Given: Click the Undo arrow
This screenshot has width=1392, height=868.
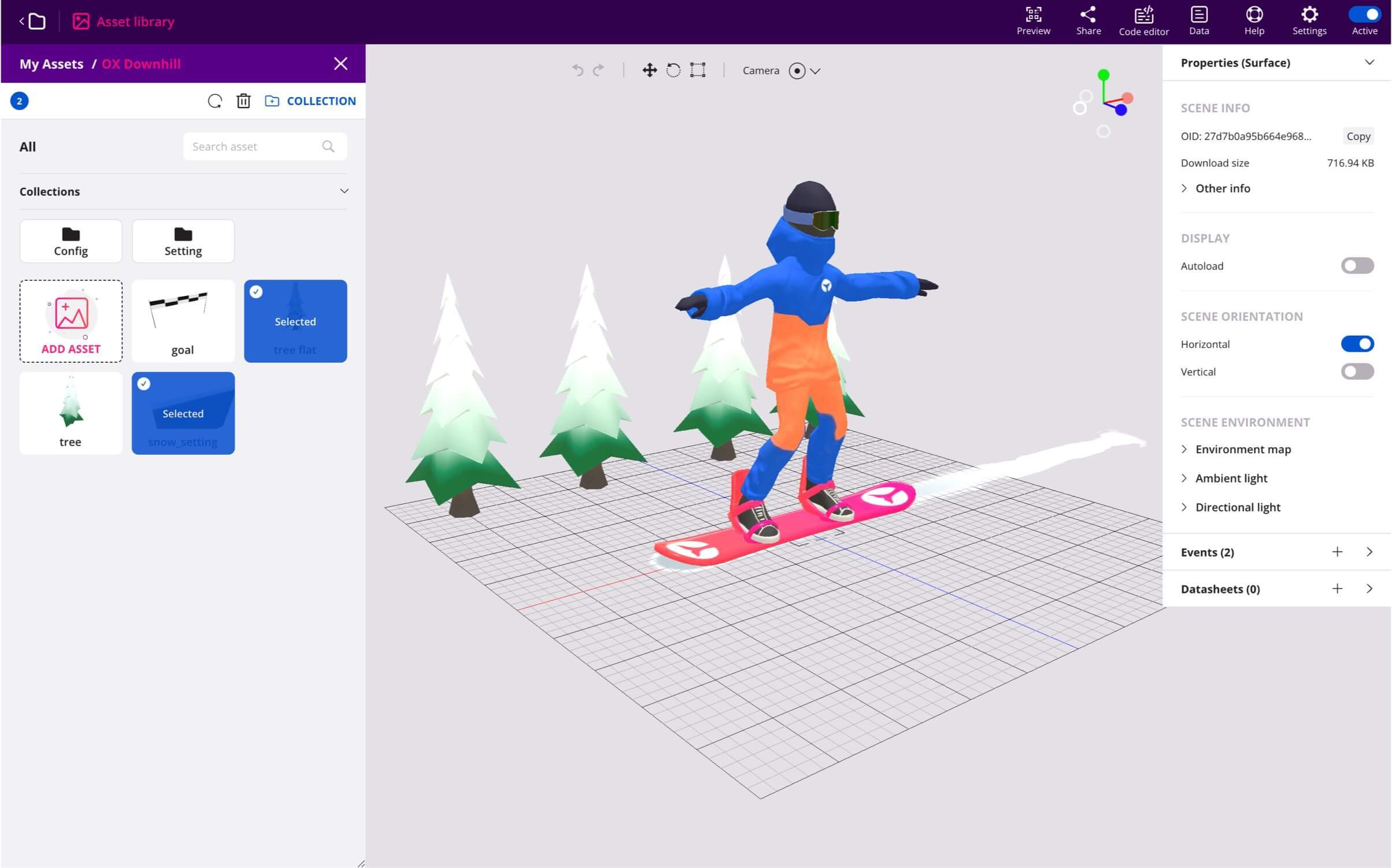Looking at the screenshot, I should (577, 71).
